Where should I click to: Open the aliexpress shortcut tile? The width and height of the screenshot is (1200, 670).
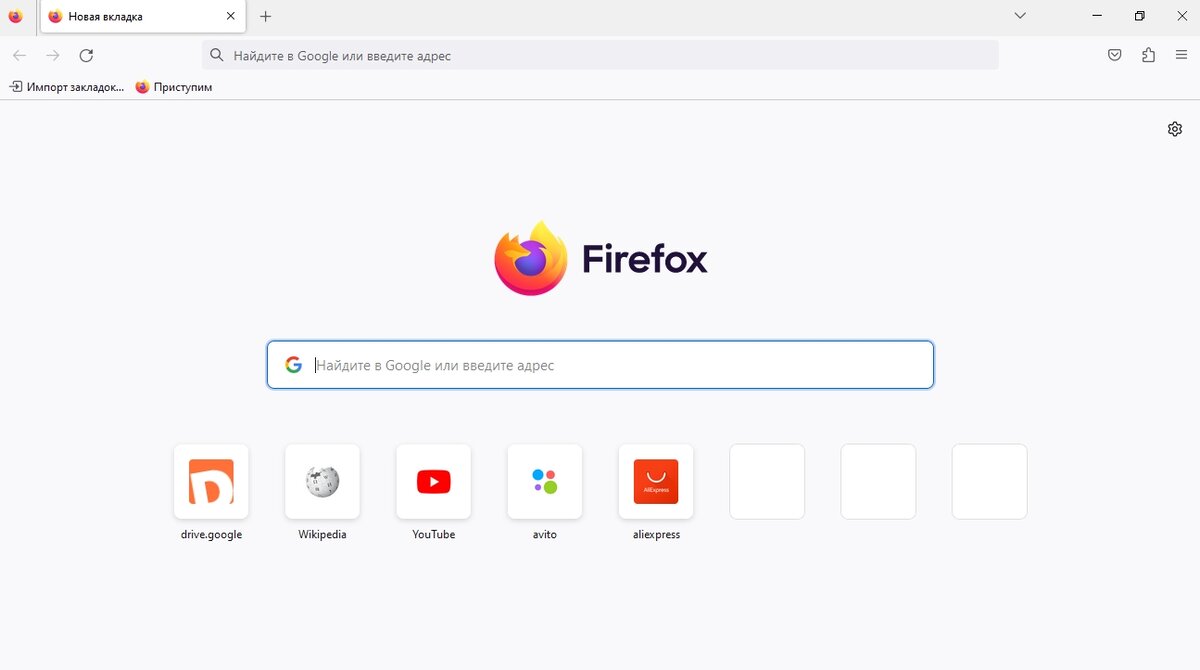(x=656, y=482)
